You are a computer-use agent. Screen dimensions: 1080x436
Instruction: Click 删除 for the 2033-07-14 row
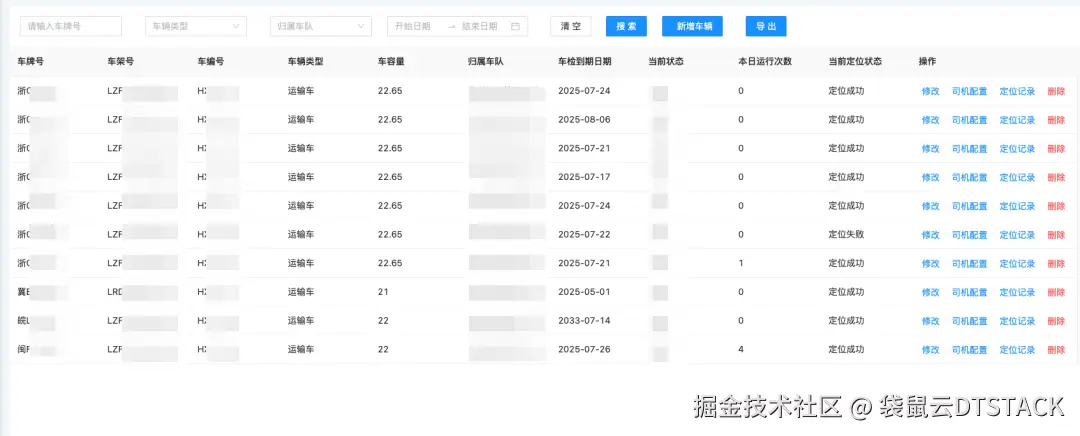pos(1056,321)
